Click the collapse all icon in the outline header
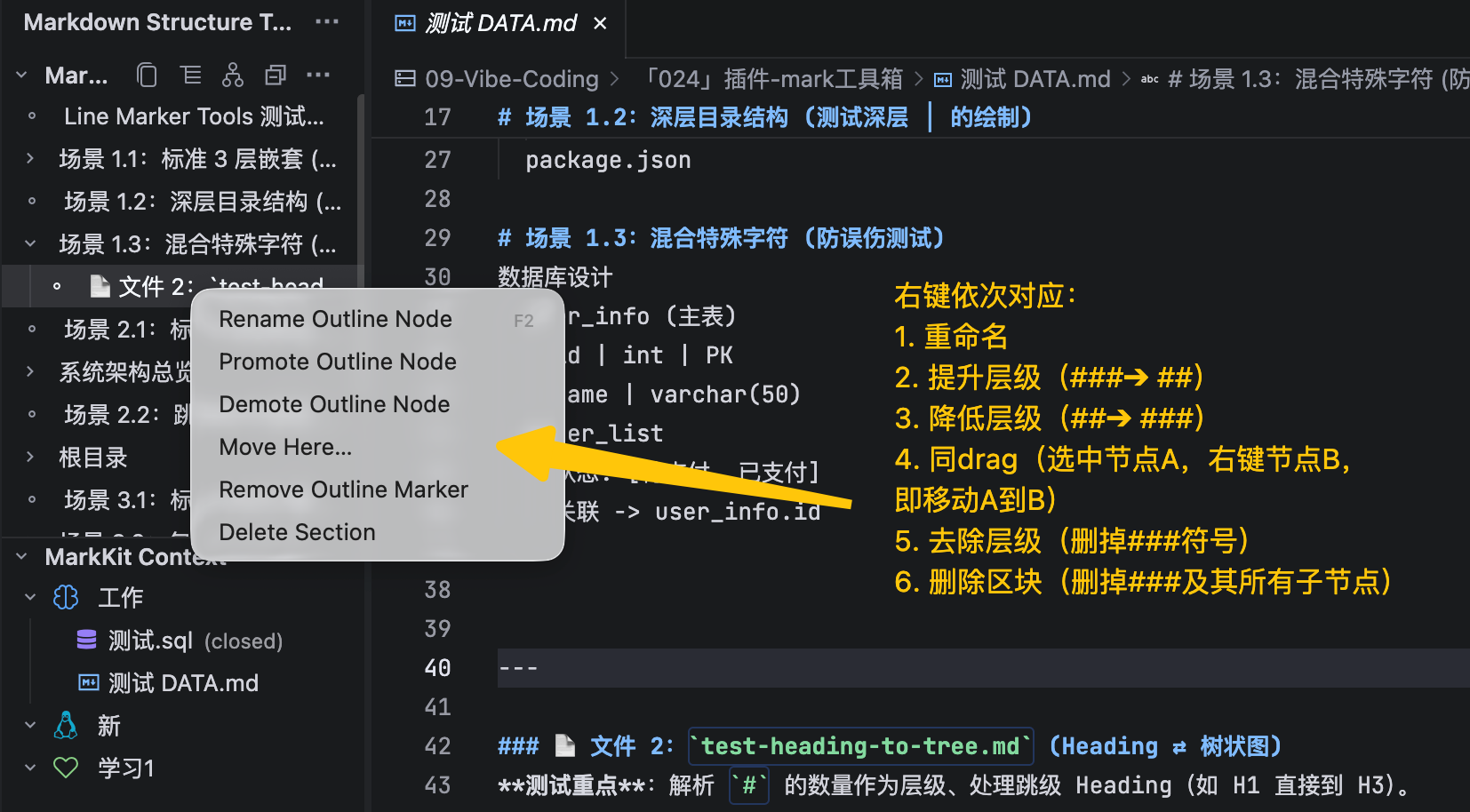This screenshot has height=812, width=1470. 276,76
